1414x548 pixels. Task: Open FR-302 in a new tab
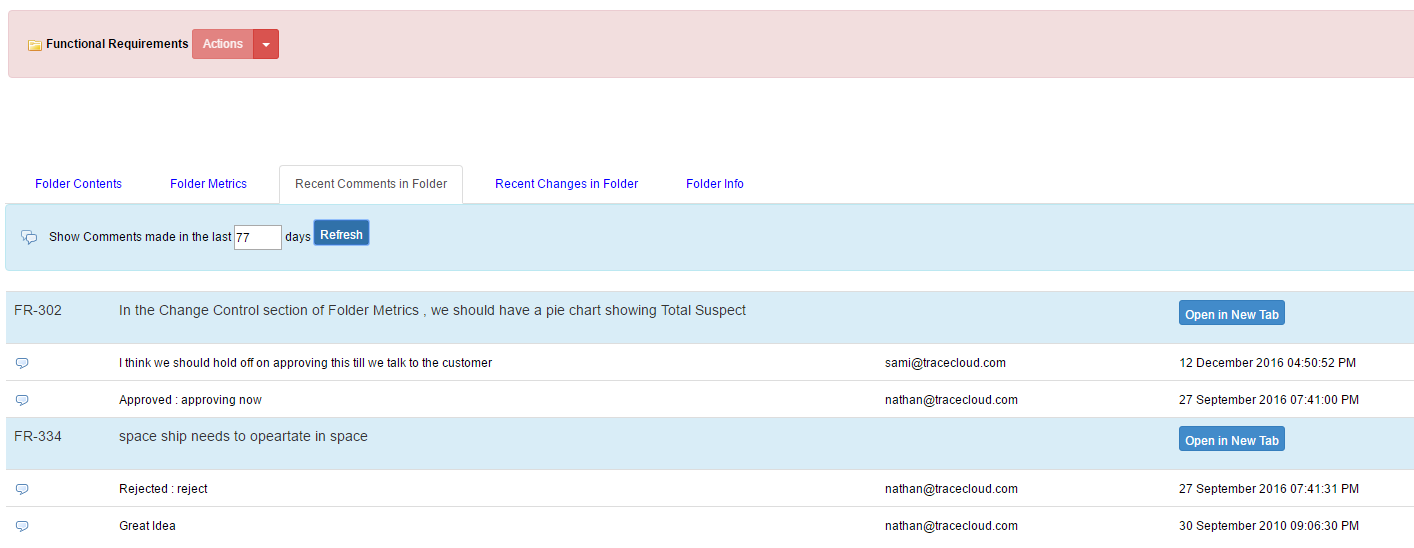(x=1232, y=314)
